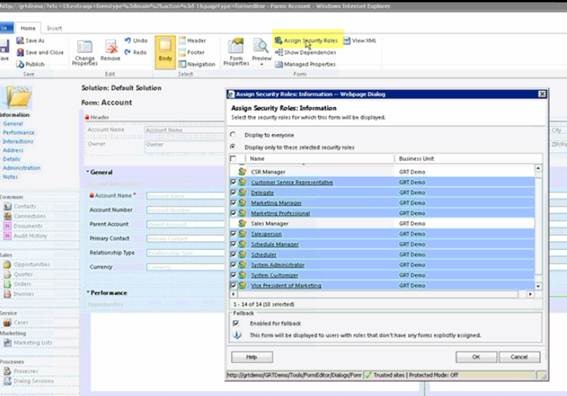
Task: Open Opportunities under Sales
Action: (x=27, y=264)
